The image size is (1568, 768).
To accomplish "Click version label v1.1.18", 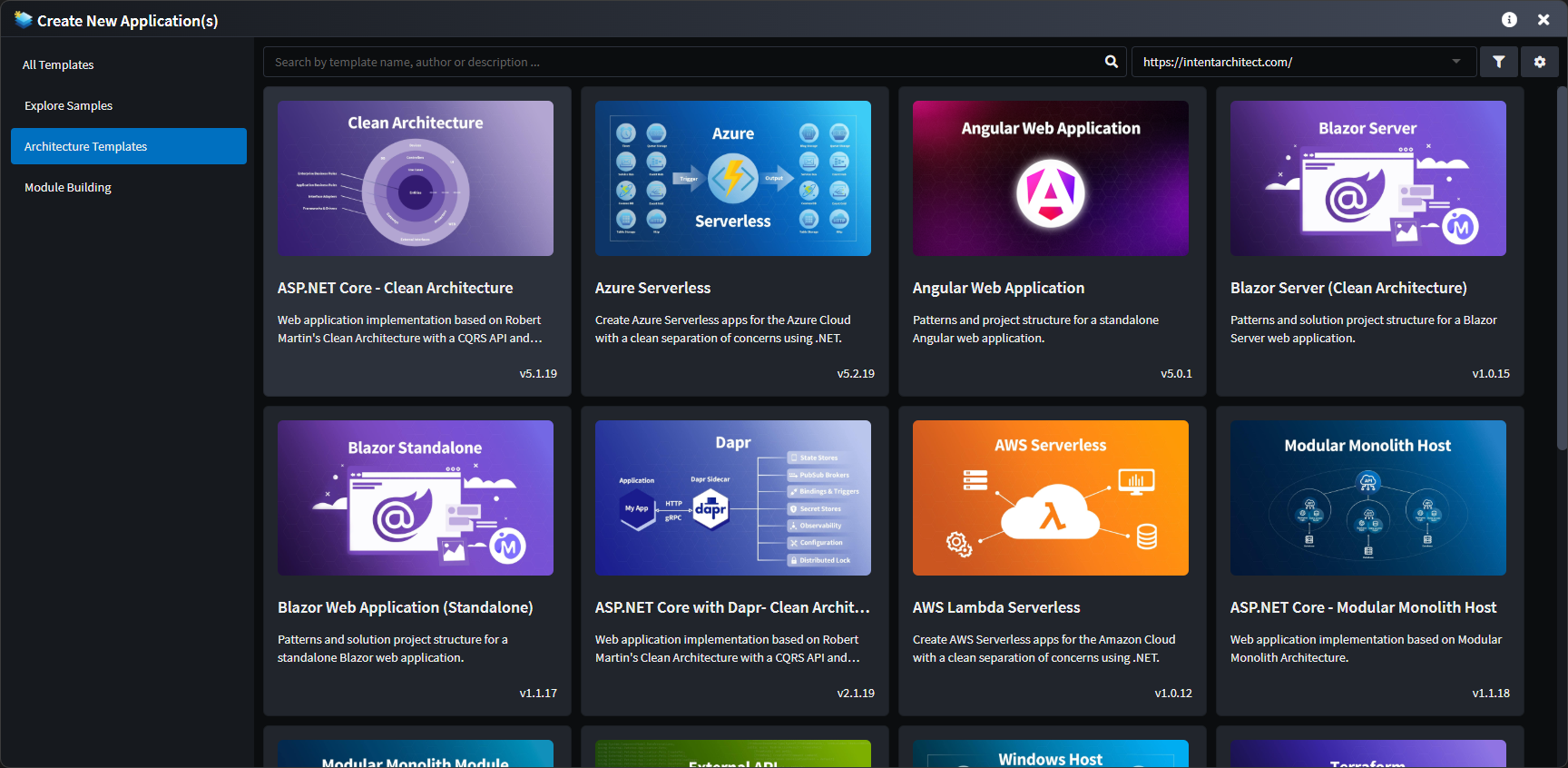I will [x=1491, y=693].
